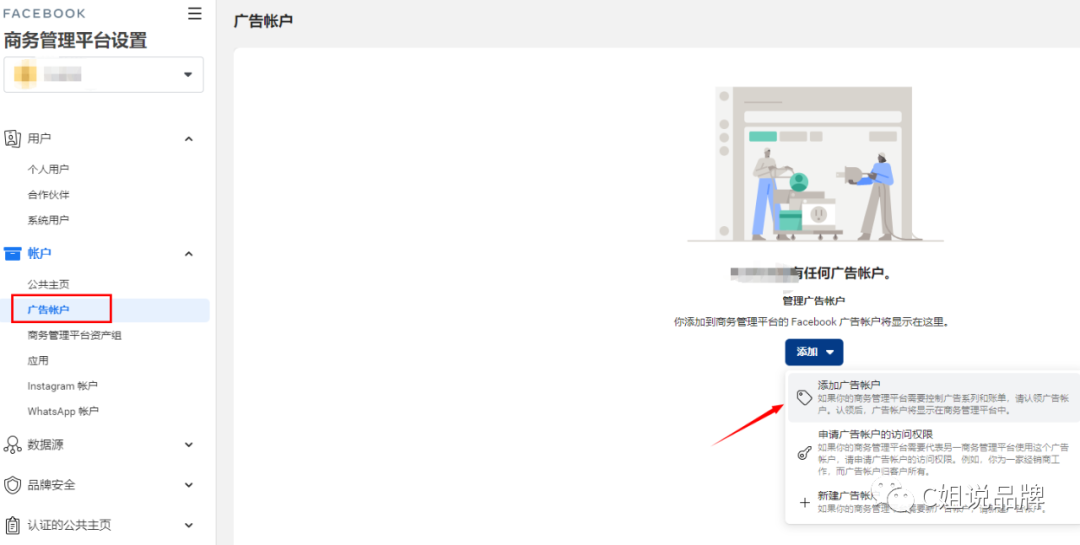Click the 商务管理平台设置 heading

click(x=76, y=41)
